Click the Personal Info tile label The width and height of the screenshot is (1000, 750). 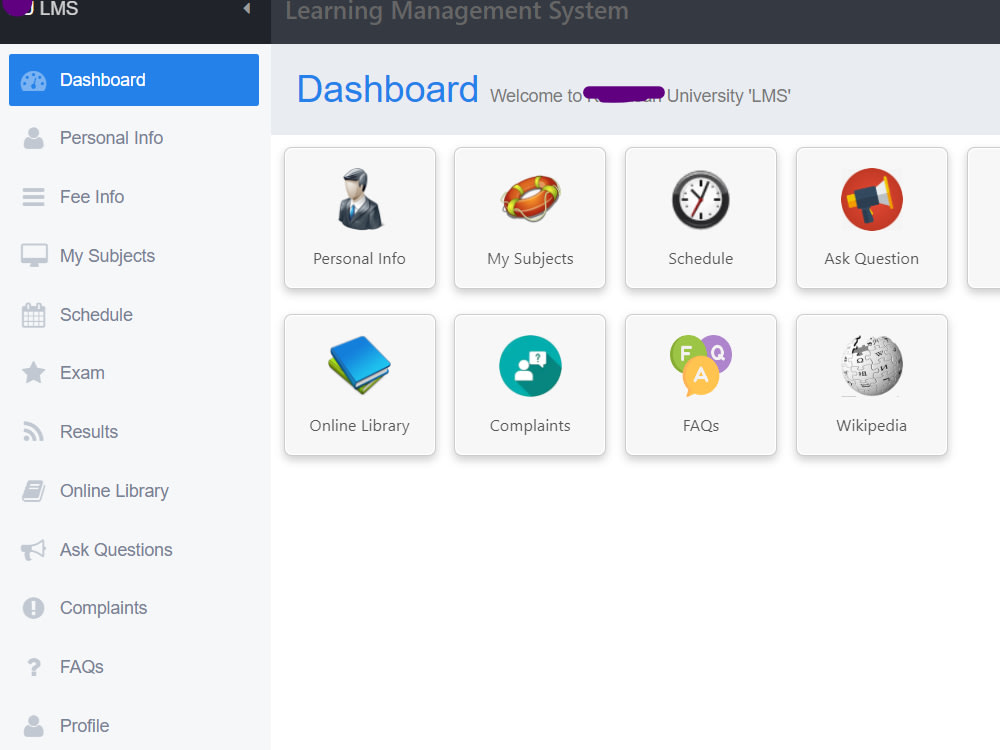coord(359,258)
